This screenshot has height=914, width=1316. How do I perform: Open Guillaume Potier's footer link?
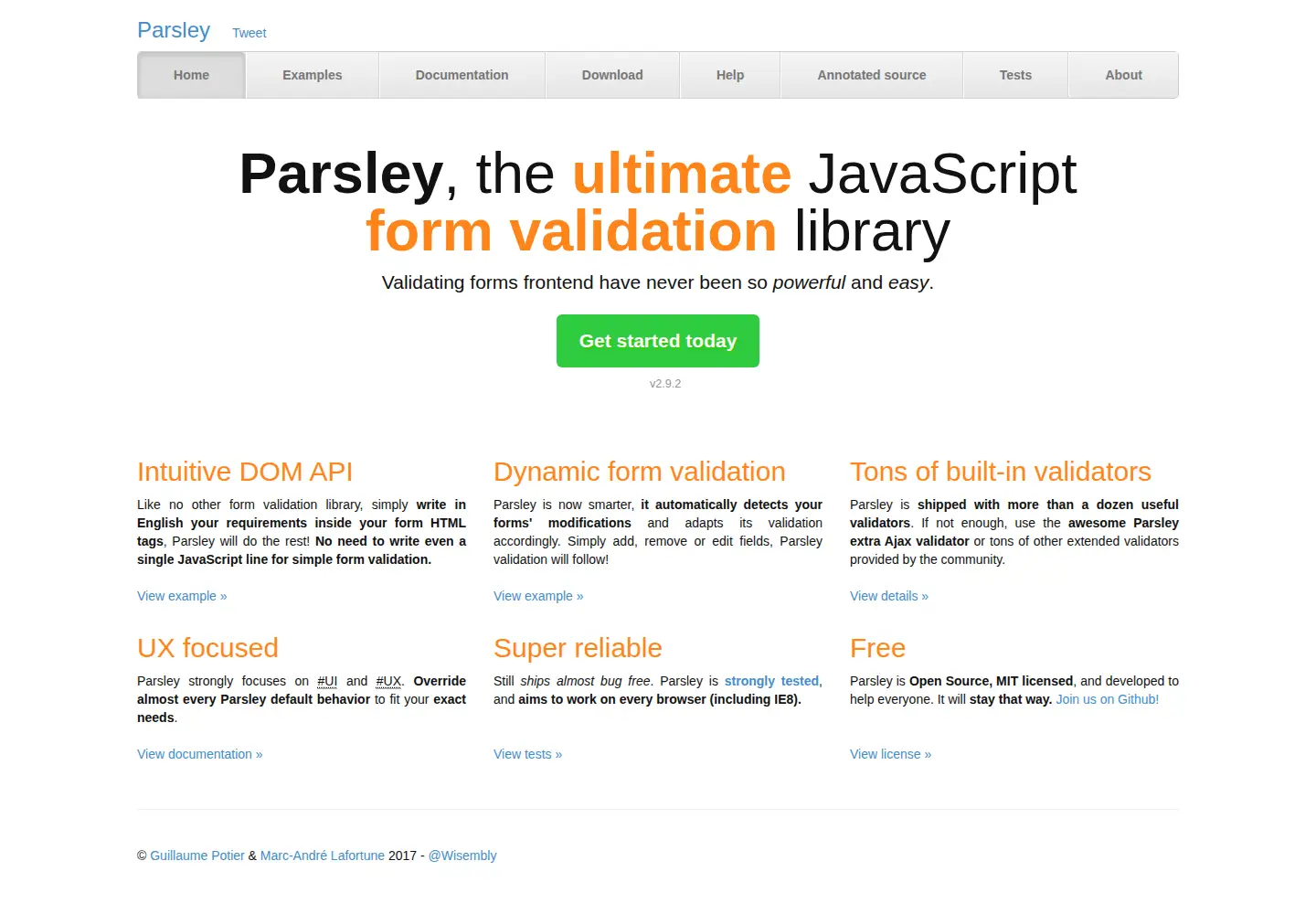point(197,856)
